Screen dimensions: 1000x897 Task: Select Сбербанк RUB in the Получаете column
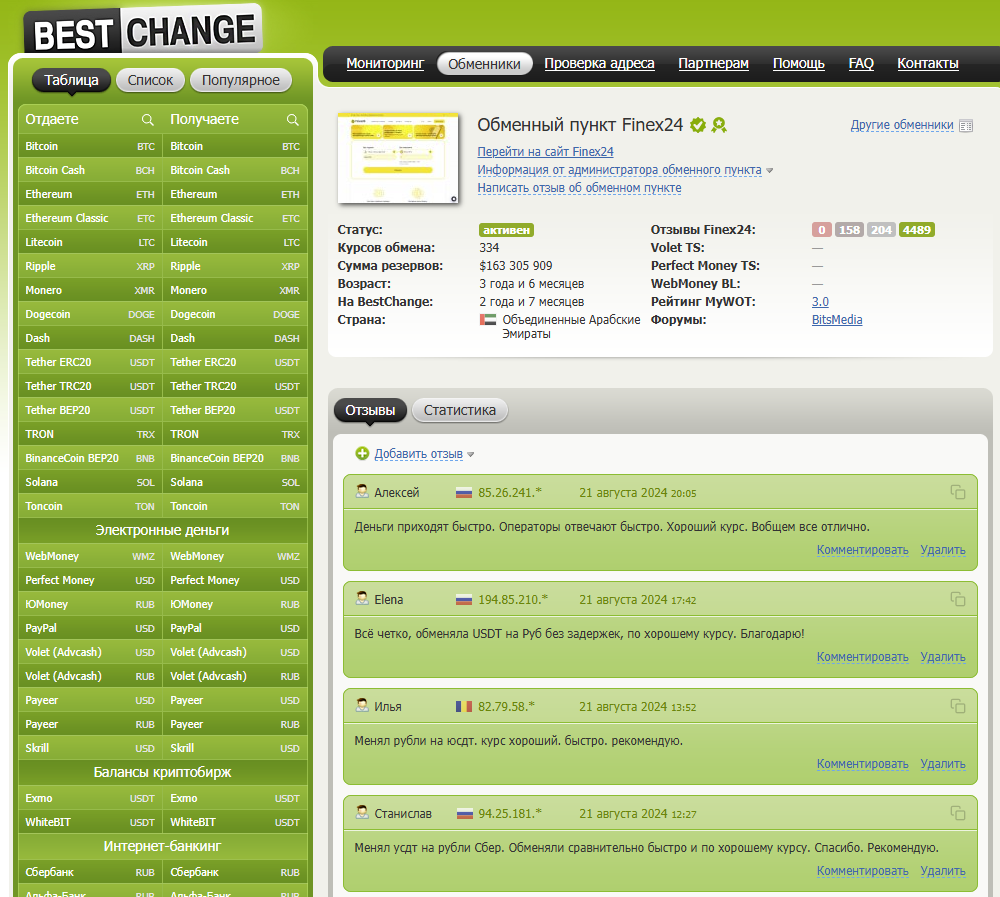(x=235, y=872)
